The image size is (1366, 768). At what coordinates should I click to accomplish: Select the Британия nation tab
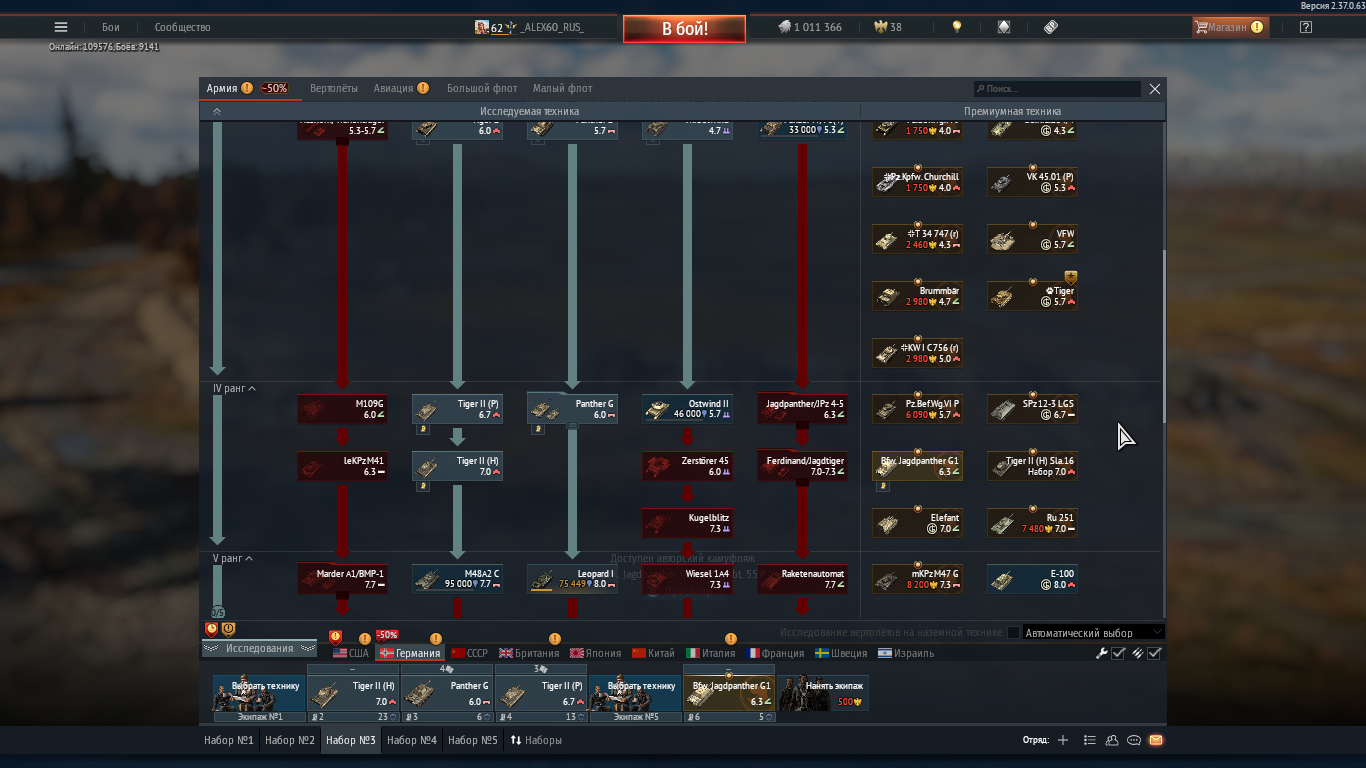pyautogui.click(x=529, y=653)
